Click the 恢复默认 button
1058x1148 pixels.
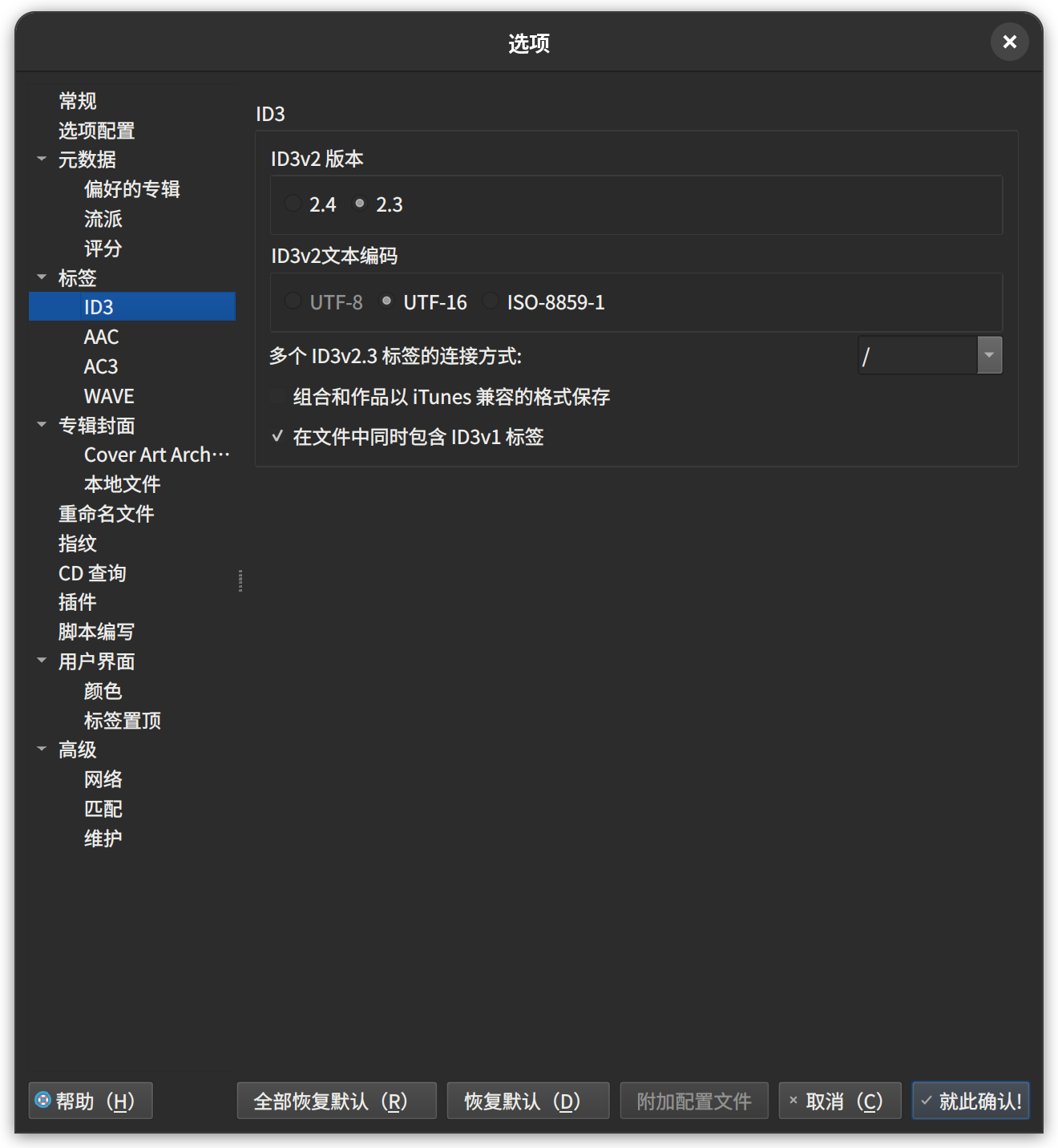pyautogui.click(x=527, y=1101)
